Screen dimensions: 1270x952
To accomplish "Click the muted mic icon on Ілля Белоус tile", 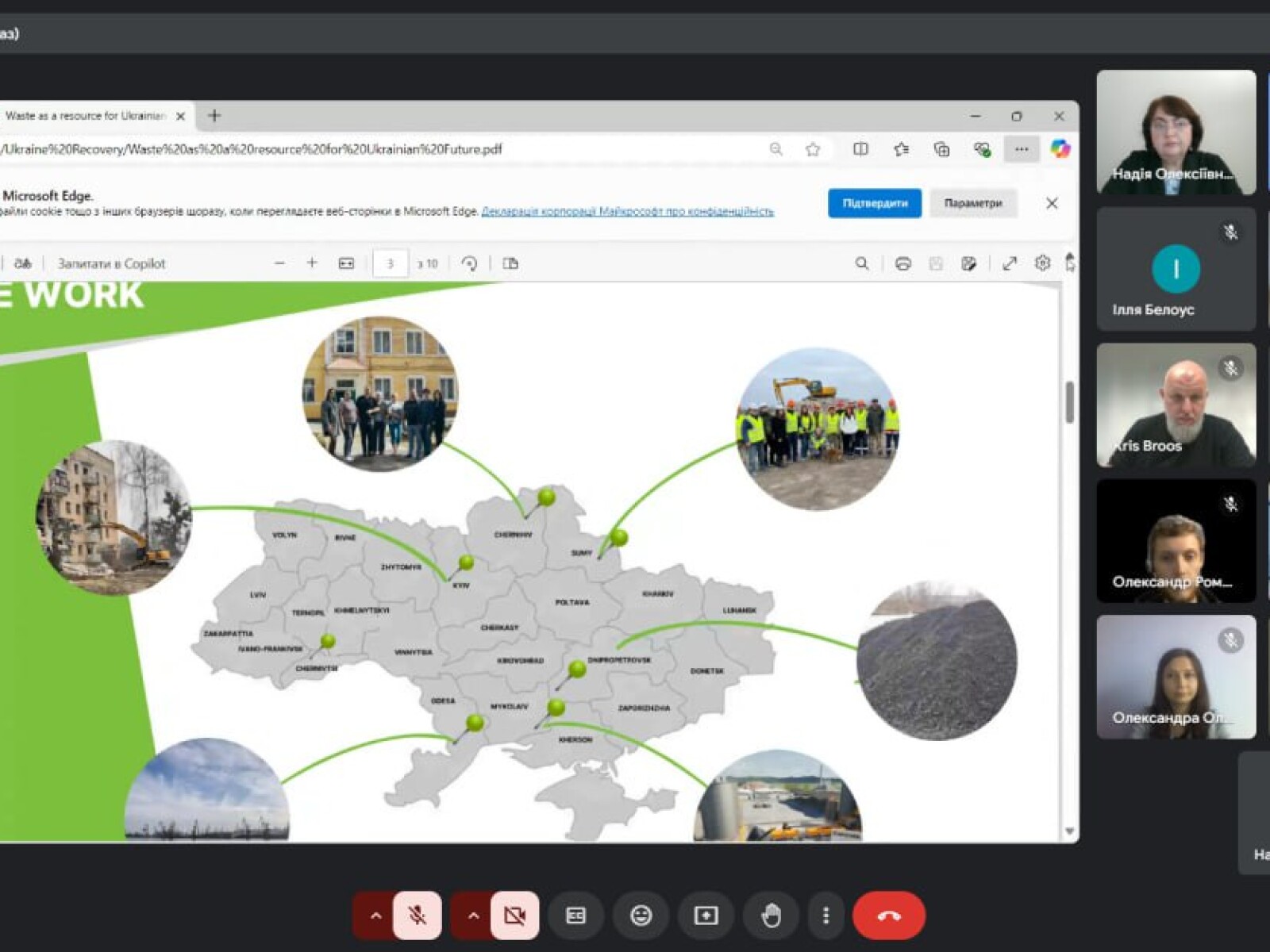I will pyautogui.click(x=1230, y=232).
